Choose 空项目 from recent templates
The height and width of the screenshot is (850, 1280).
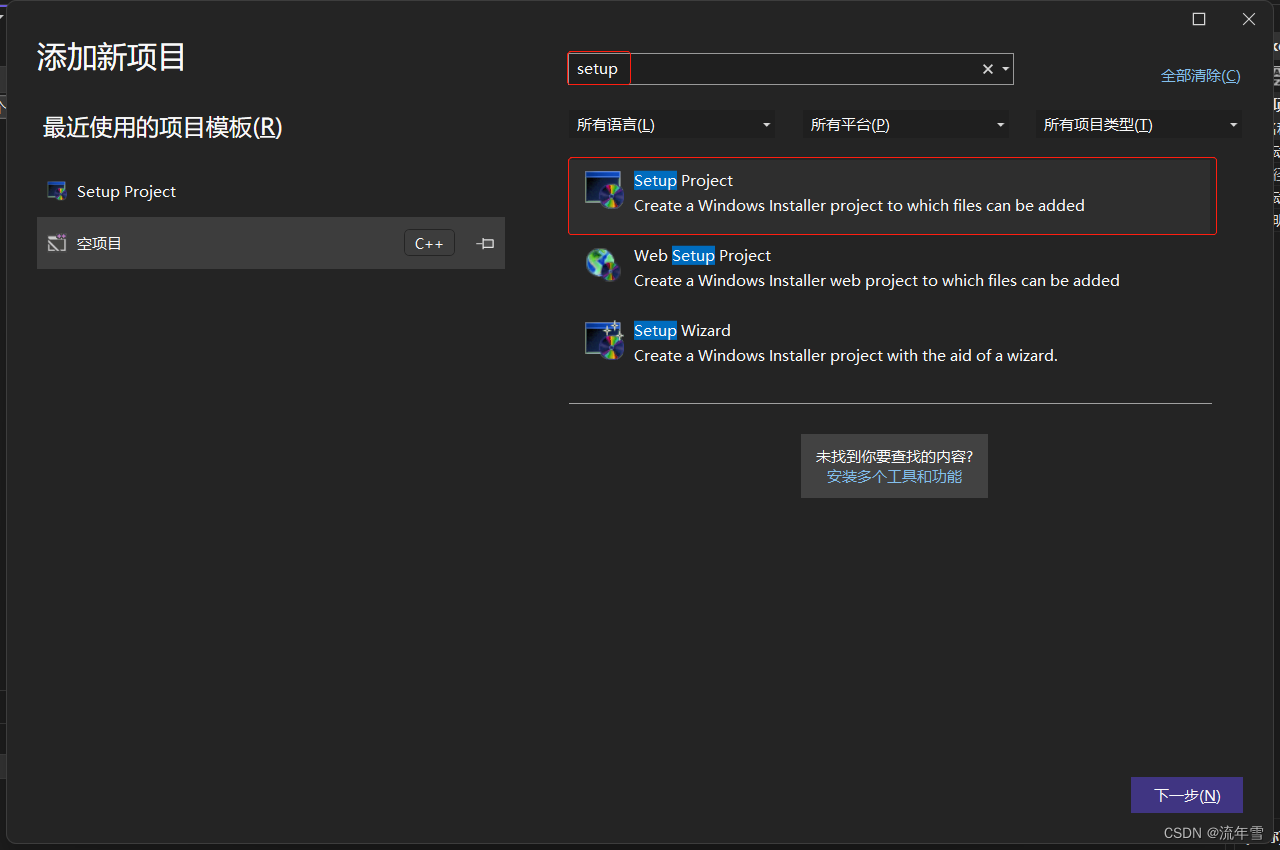271,243
